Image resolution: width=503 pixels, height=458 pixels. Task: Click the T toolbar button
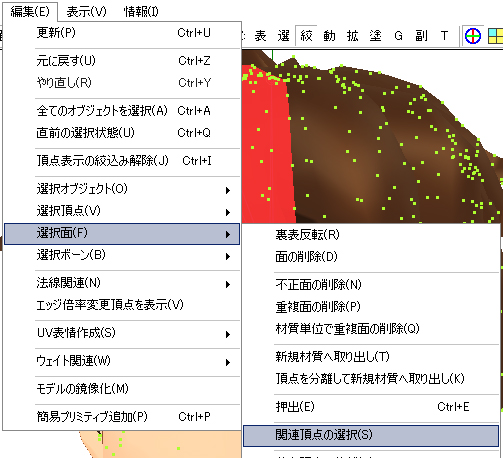pyautogui.click(x=444, y=35)
